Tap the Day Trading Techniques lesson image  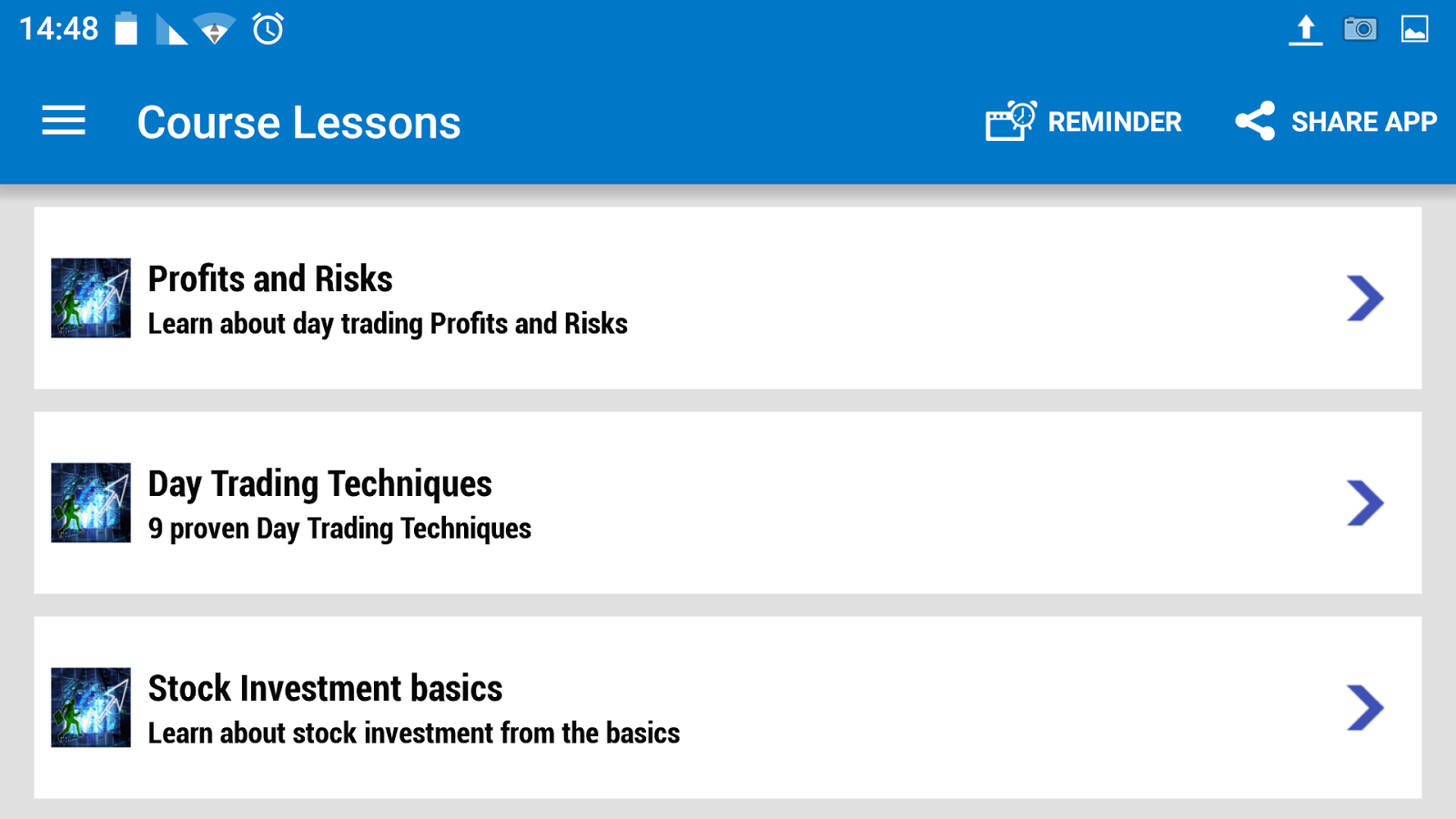pos(91,503)
